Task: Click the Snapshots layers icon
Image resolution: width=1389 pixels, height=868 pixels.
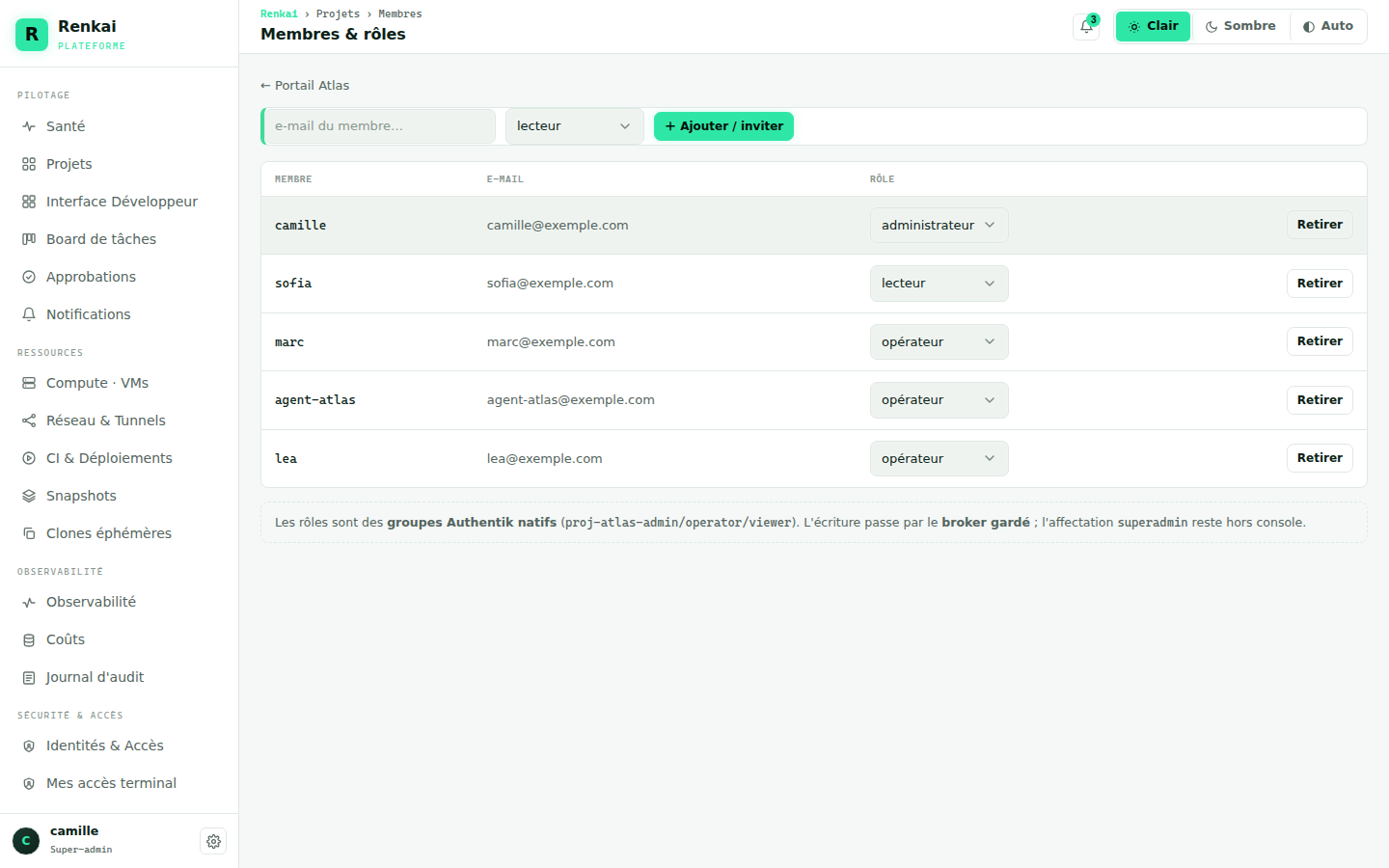Action: pos(29,496)
